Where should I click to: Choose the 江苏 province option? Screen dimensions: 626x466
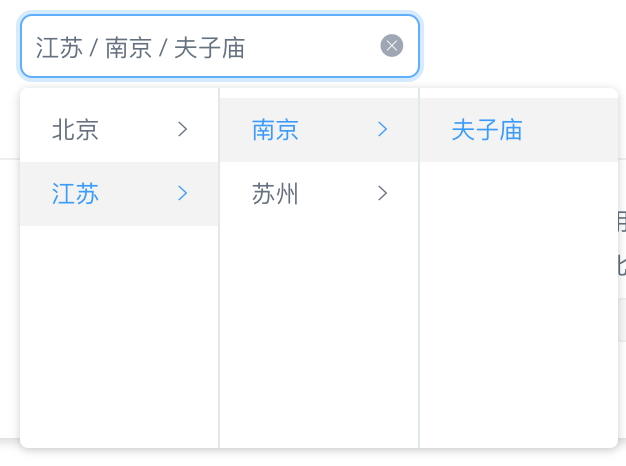point(76,194)
